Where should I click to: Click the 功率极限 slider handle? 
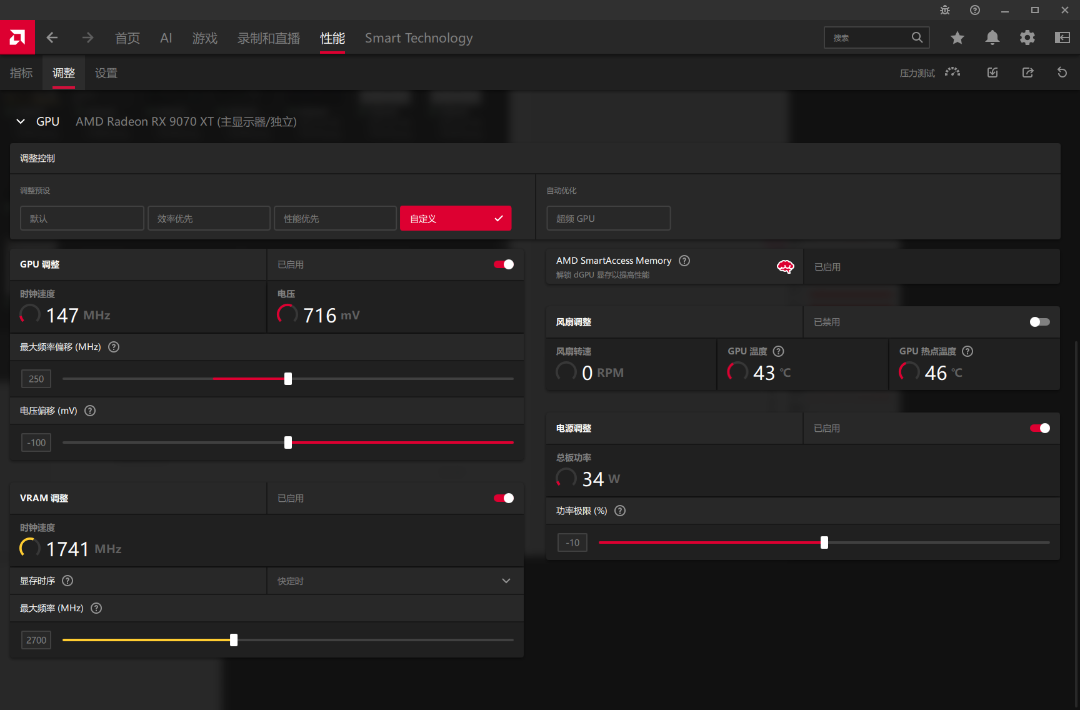pos(824,543)
